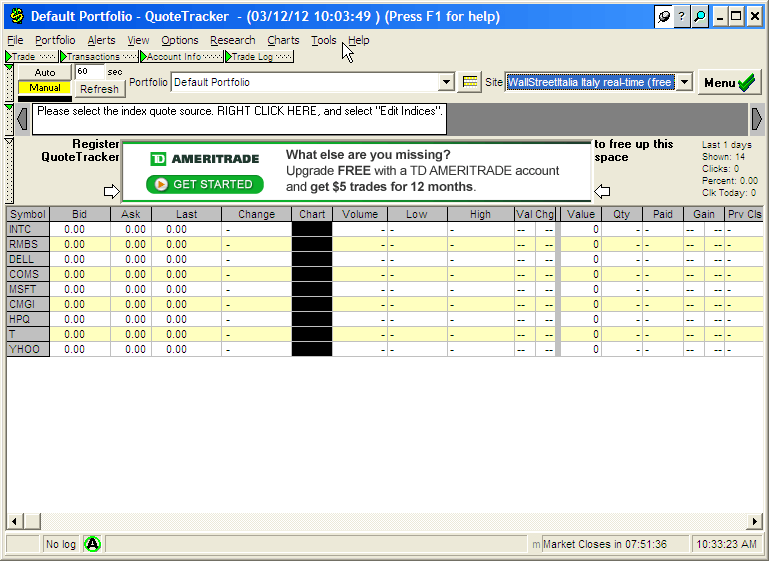Click the refresh seconds input field
The height and width of the screenshot is (561, 769).
click(89, 72)
